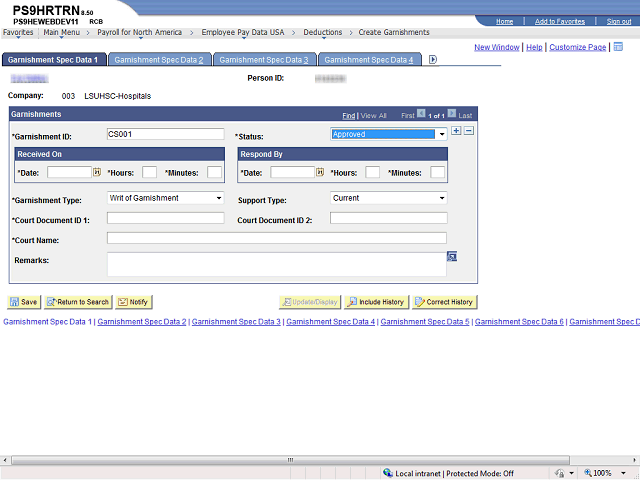The image size is (640, 480).
Task: Click the Court Name input field
Action: 276,238
